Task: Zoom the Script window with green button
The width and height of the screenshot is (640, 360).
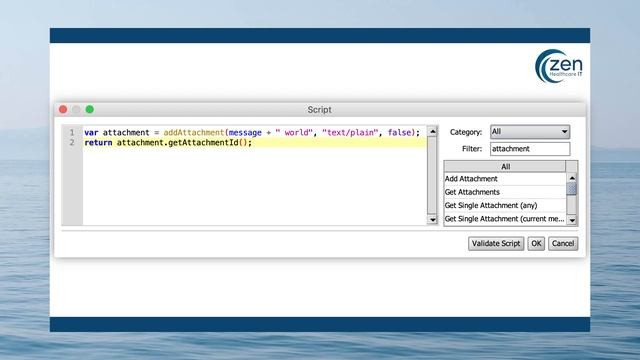Action: pyautogui.click(x=89, y=109)
